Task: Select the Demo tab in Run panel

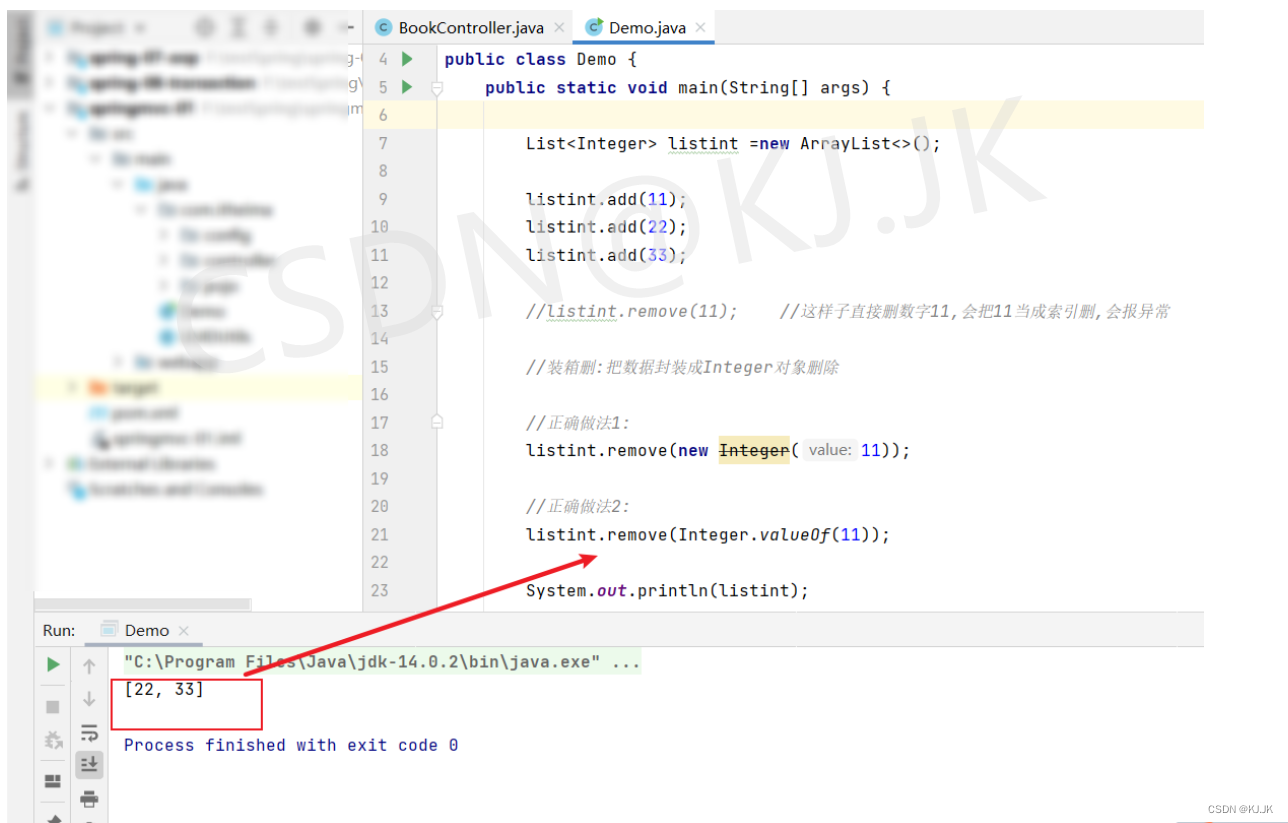Action: point(146,630)
